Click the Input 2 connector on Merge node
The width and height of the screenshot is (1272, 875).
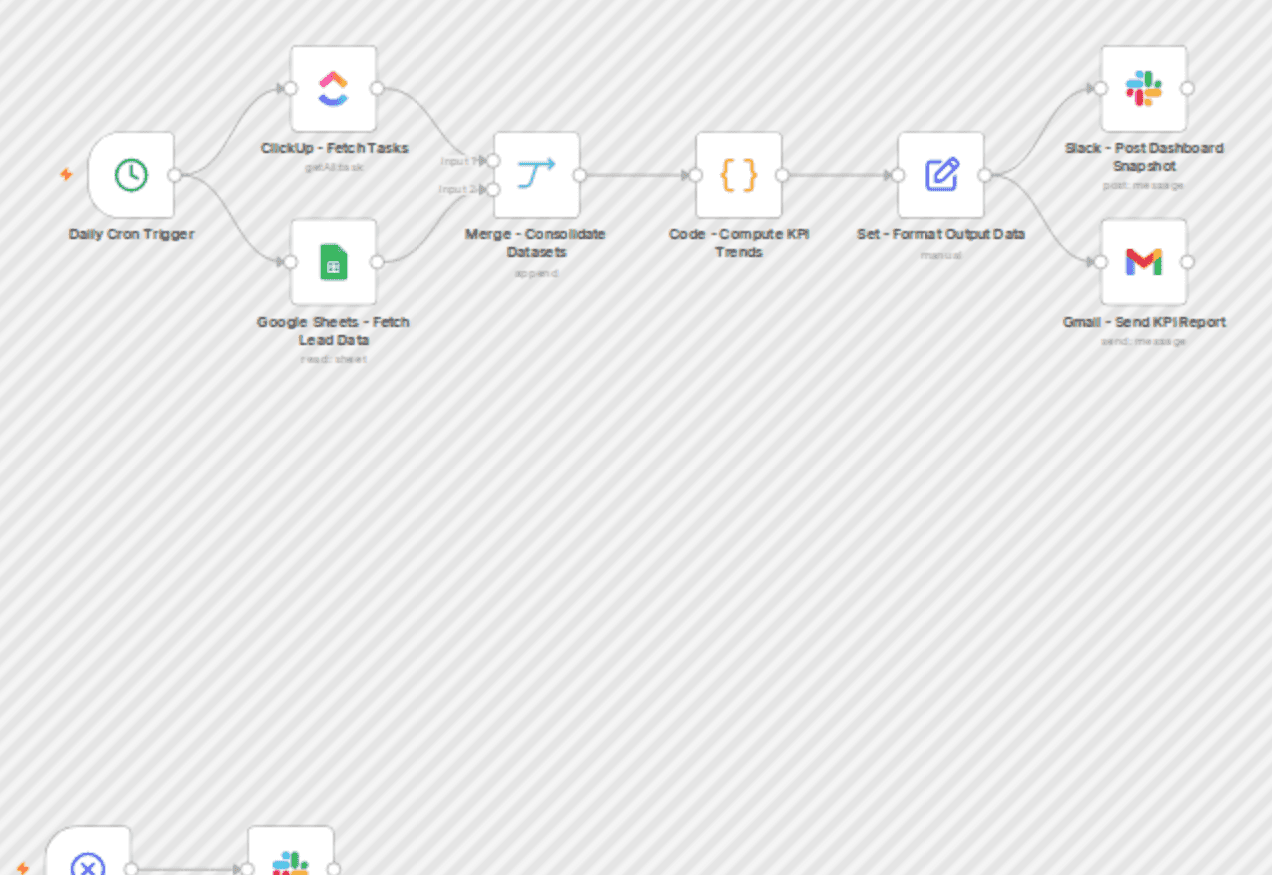[493, 189]
